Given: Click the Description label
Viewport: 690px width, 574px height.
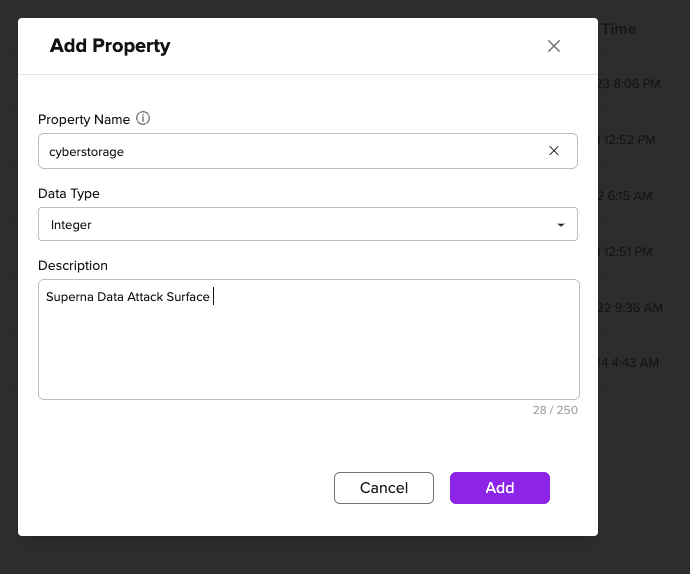Looking at the screenshot, I should (73, 265).
